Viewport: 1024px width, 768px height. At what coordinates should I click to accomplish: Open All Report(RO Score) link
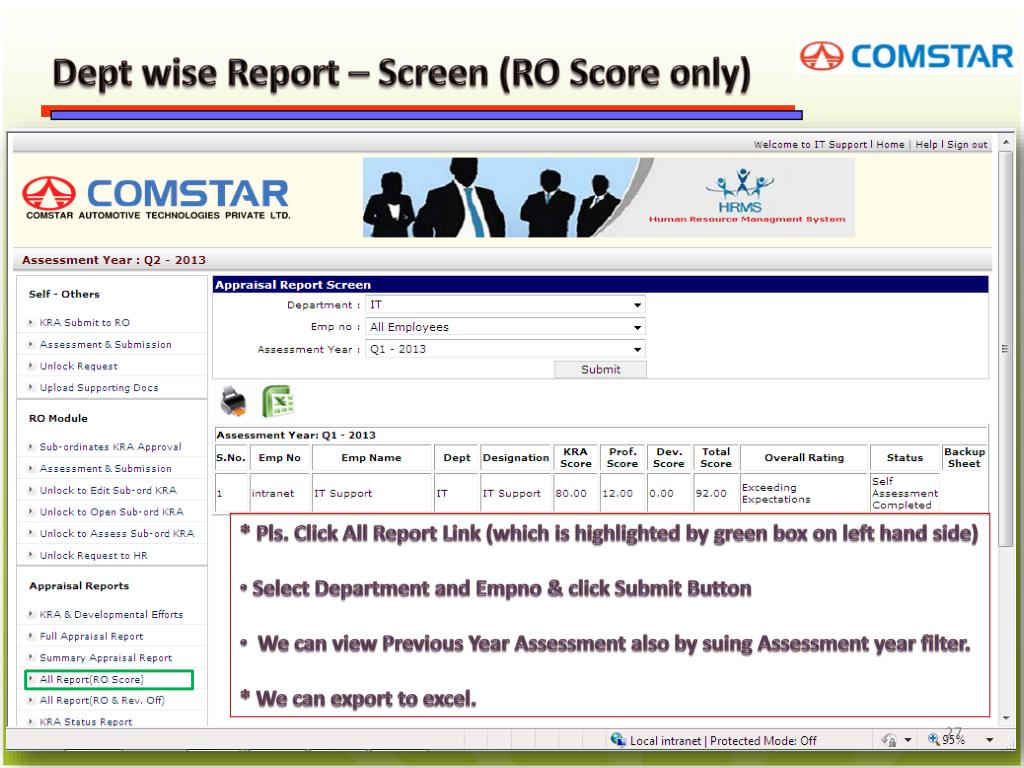coord(91,679)
